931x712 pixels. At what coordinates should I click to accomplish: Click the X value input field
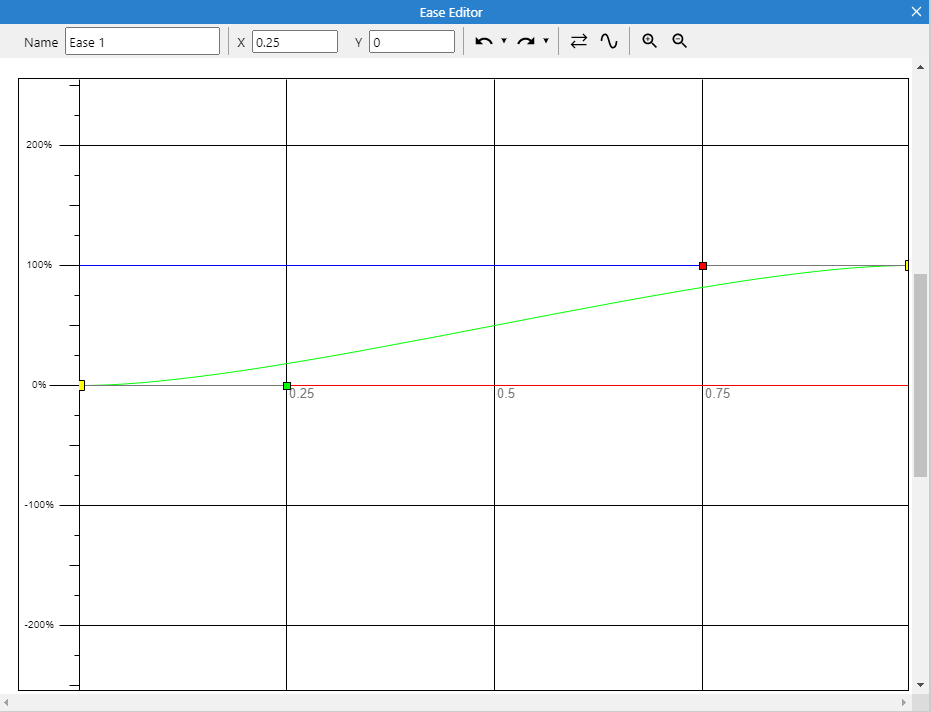click(294, 41)
